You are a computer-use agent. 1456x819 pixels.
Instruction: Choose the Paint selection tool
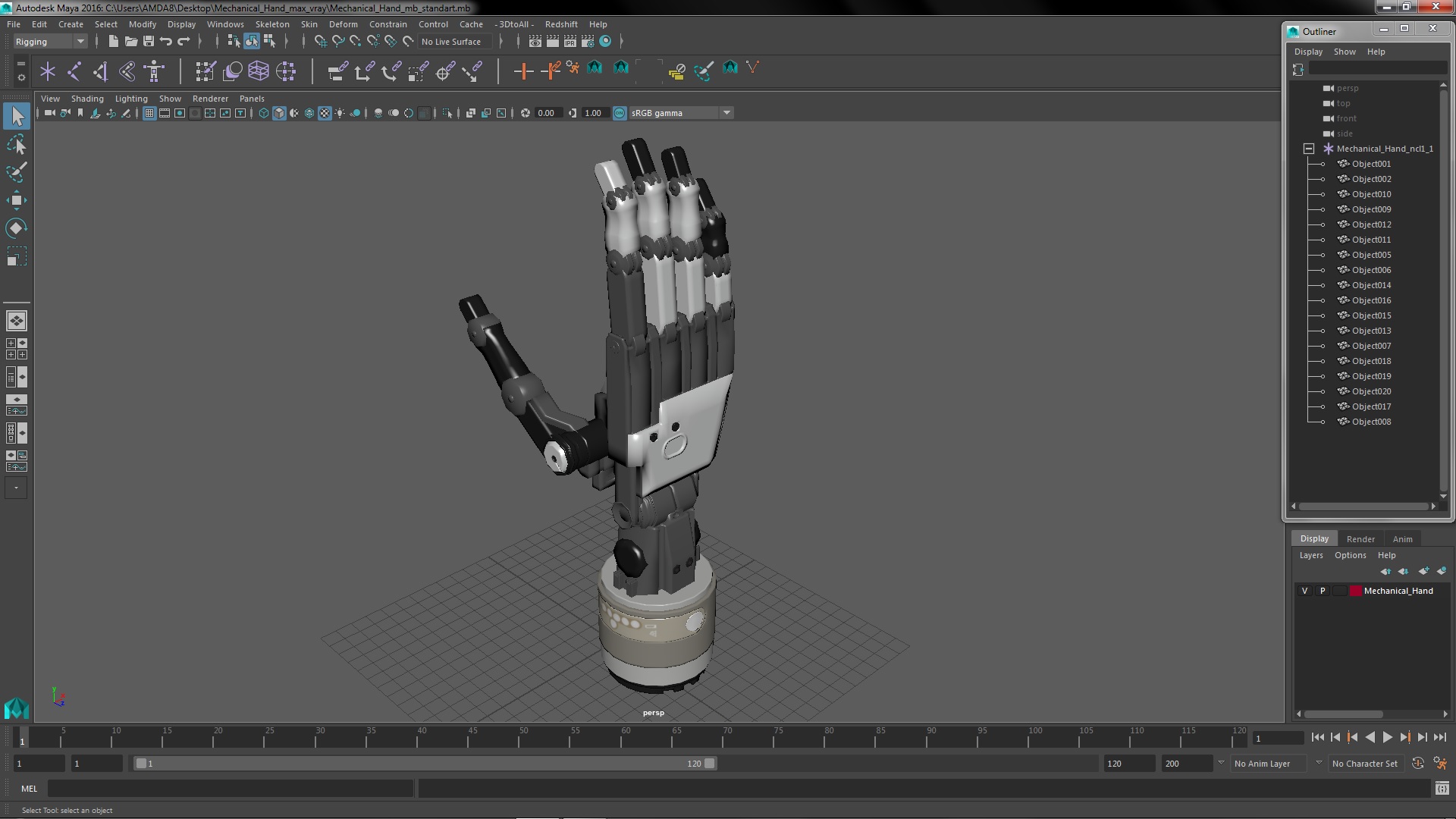click(x=17, y=172)
